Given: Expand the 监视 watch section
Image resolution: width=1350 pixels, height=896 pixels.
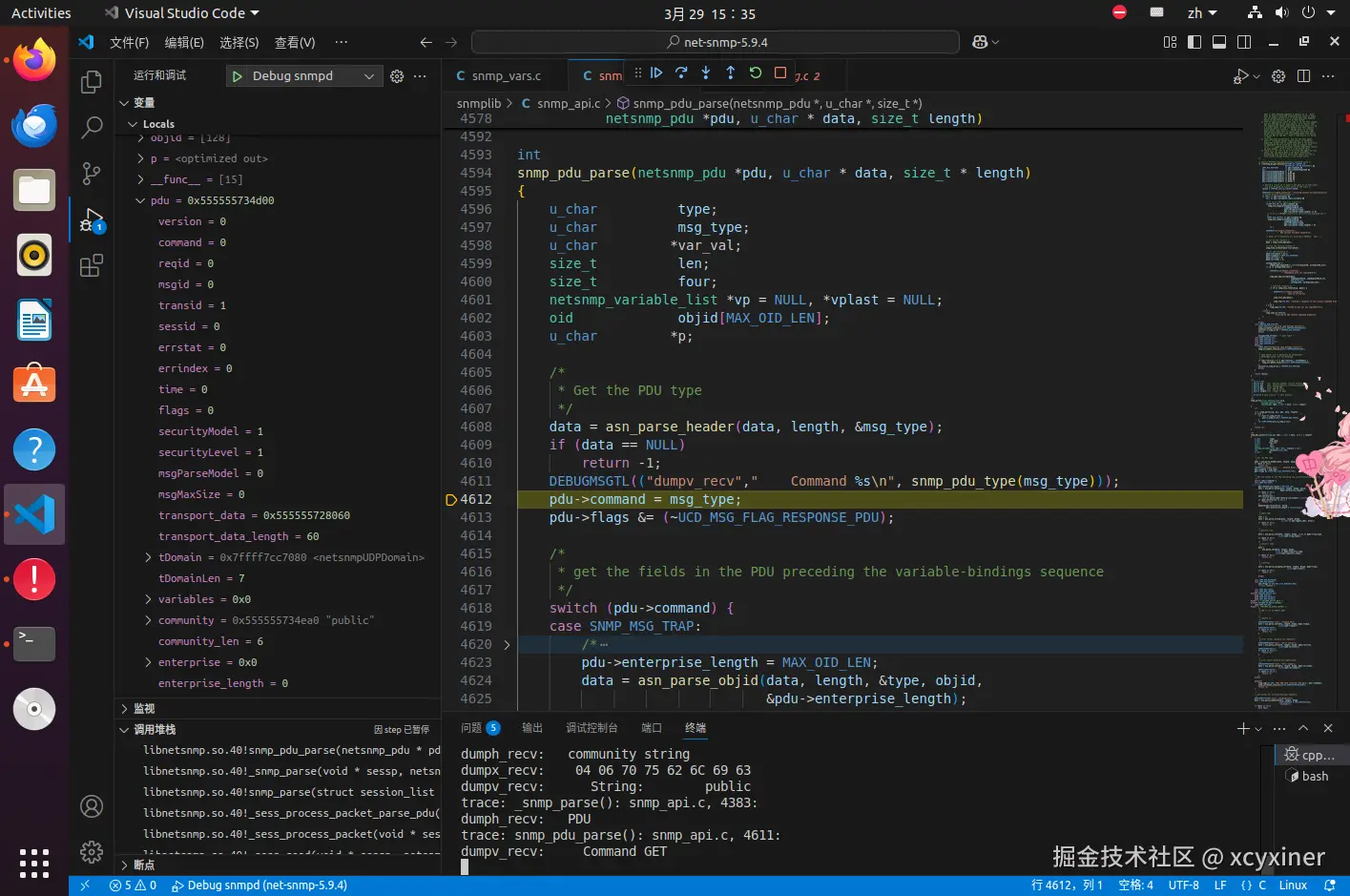Looking at the screenshot, I should [144, 708].
